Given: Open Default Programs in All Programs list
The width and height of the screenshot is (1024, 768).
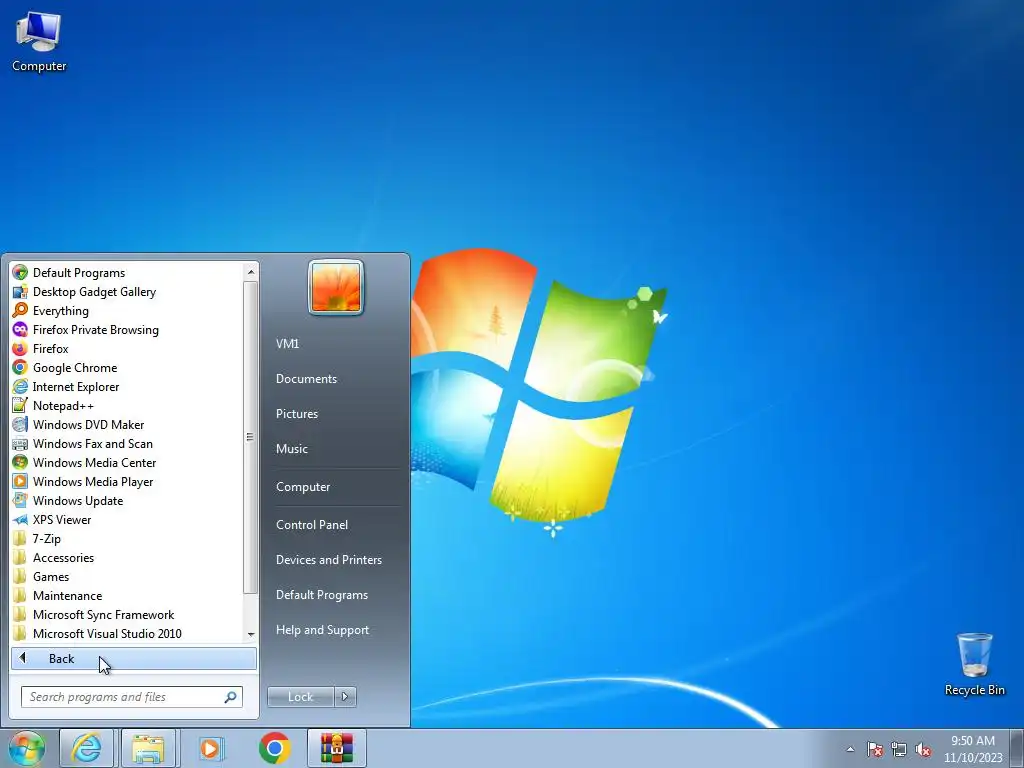Looking at the screenshot, I should [78, 272].
